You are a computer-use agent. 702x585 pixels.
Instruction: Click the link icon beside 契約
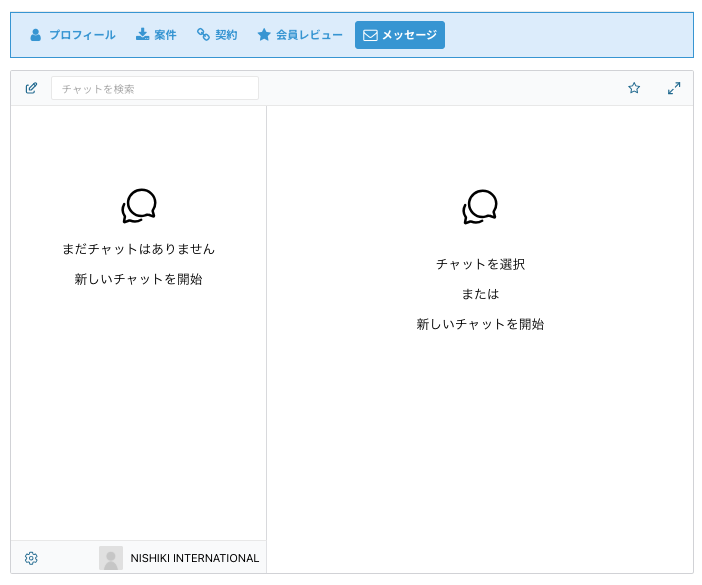coord(203,35)
